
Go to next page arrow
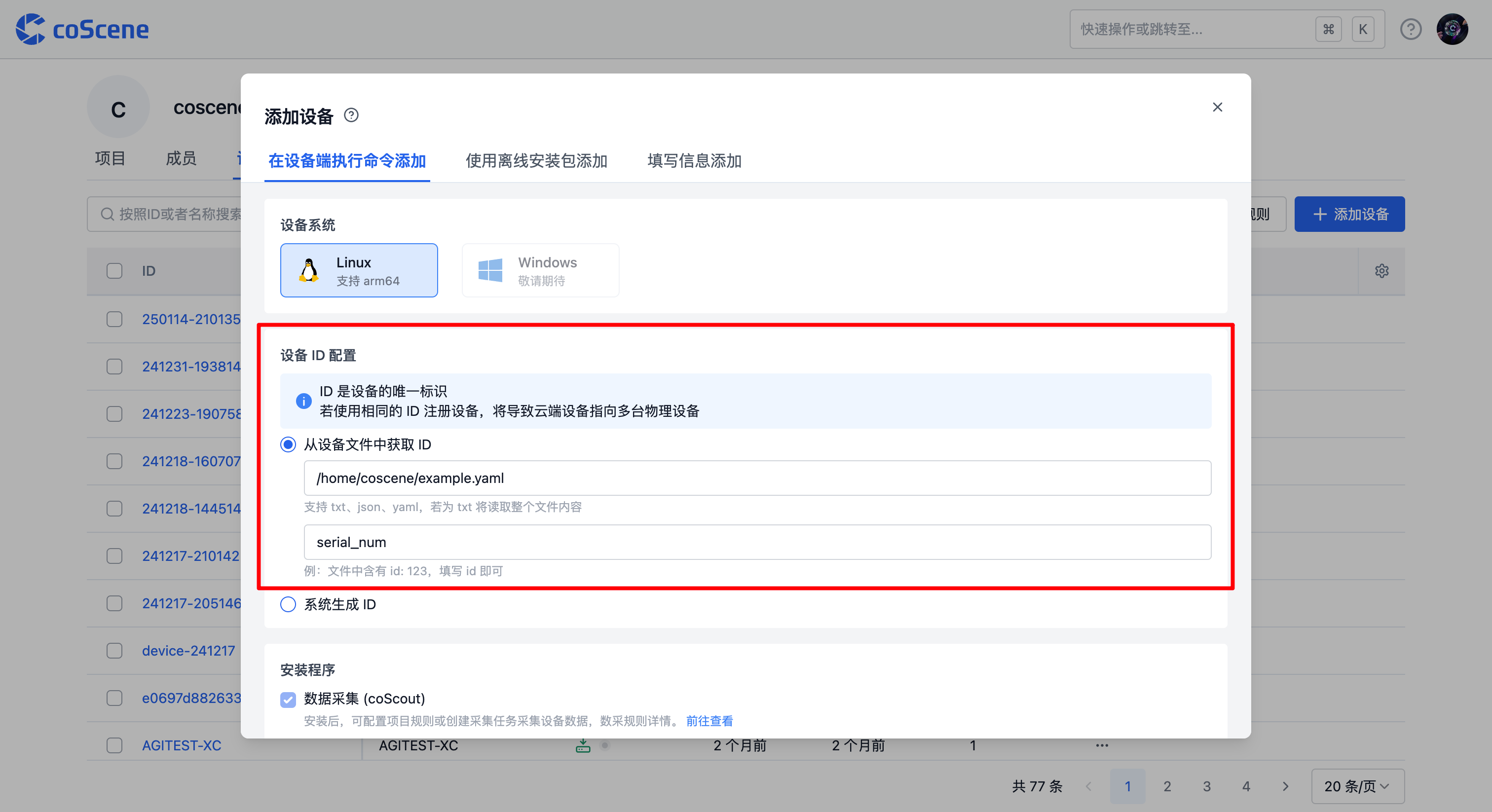coord(1285,786)
